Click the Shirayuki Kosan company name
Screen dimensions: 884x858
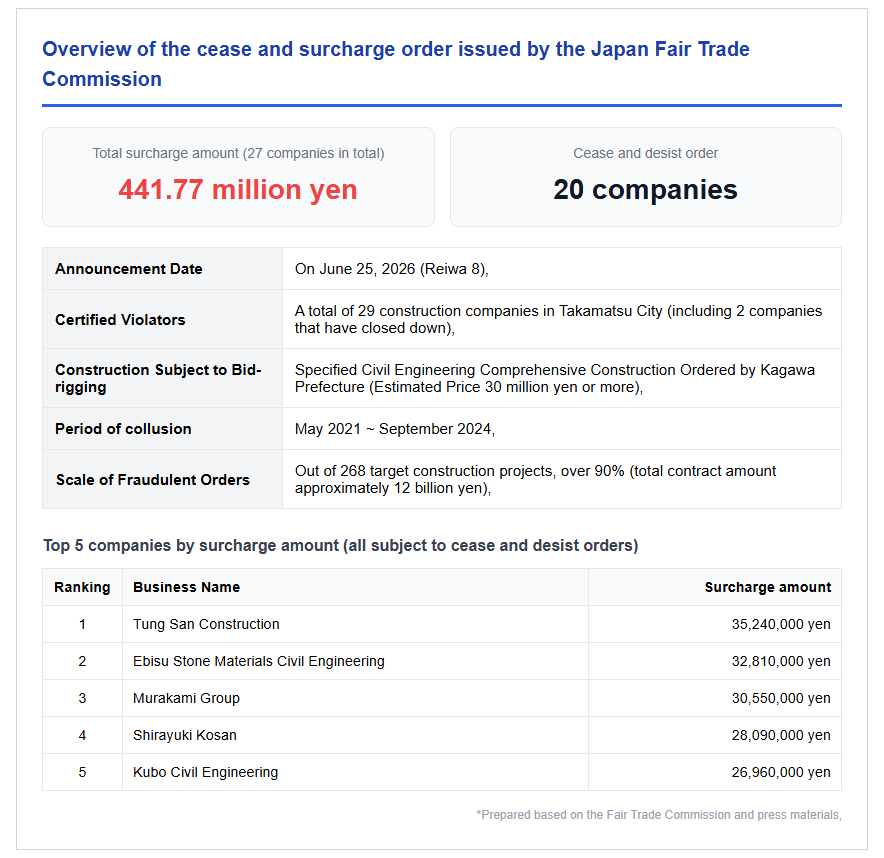tap(185, 735)
